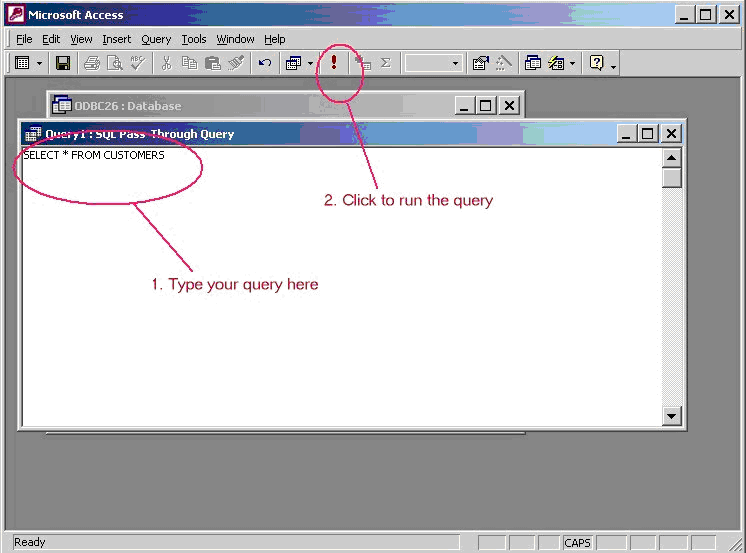Click the Ready status bar text

tap(29, 542)
